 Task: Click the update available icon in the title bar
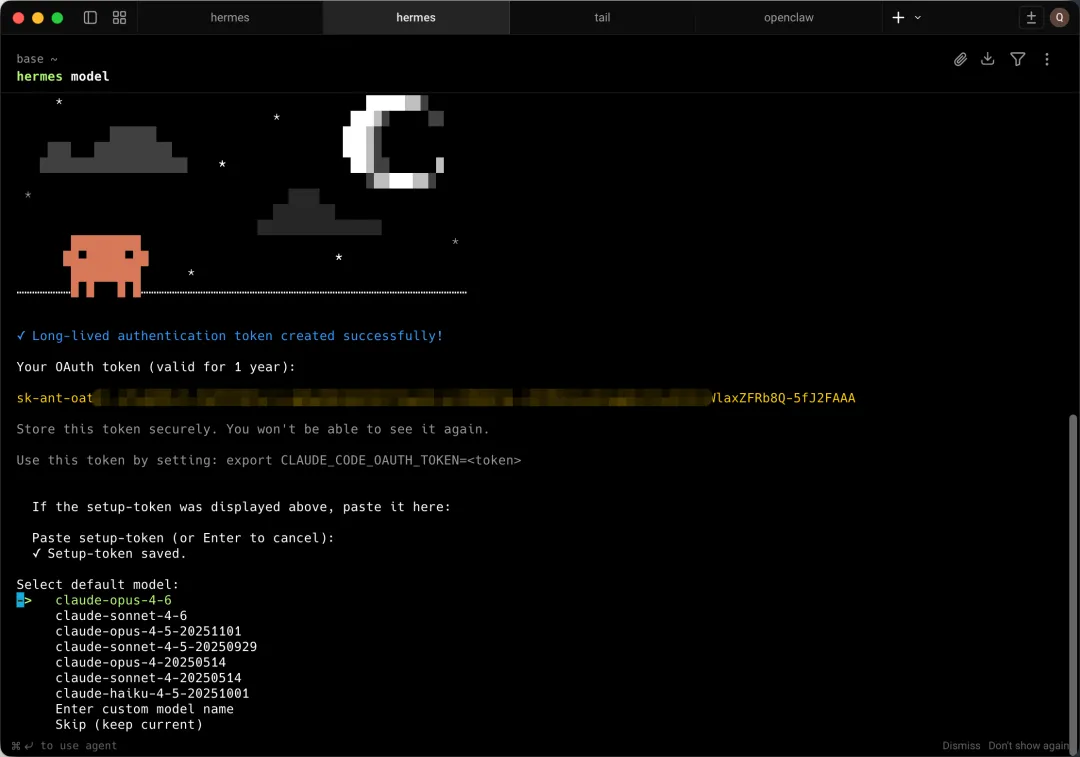coord(1031,18)
